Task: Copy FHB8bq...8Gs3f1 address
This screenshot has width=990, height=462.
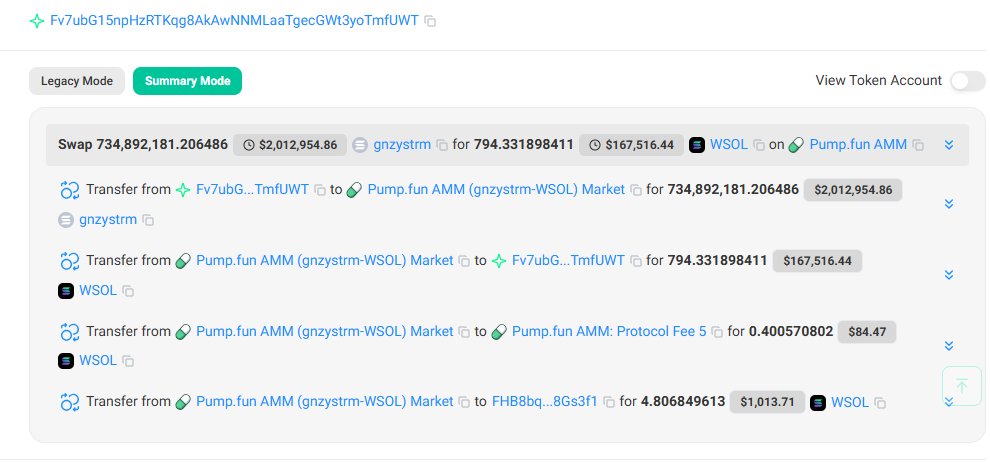Action: coord(609,402)
